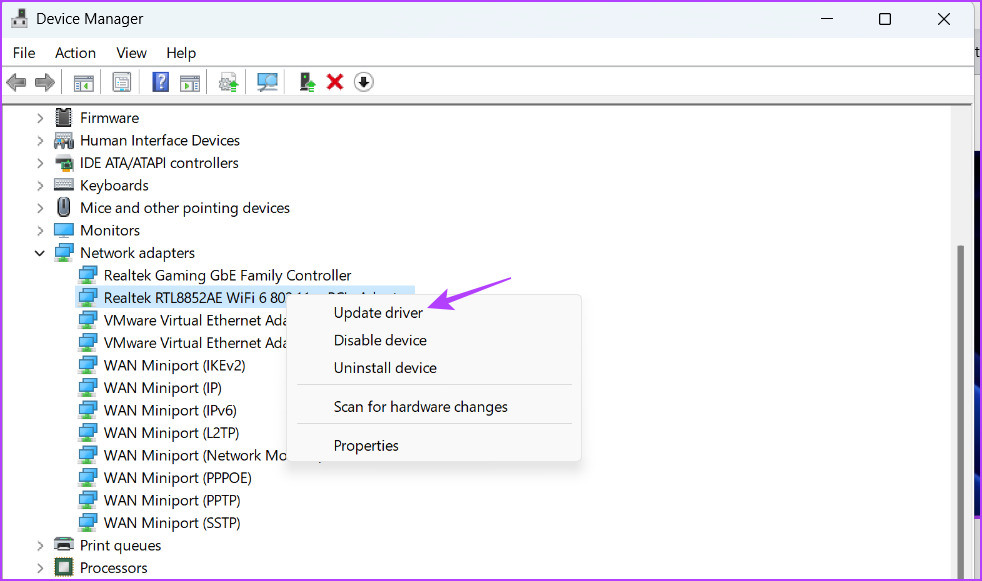This screenshot has width=982, height=581.
Task: Select second VMware Virtual Ethernet Adapter
Action: point(195,343)
